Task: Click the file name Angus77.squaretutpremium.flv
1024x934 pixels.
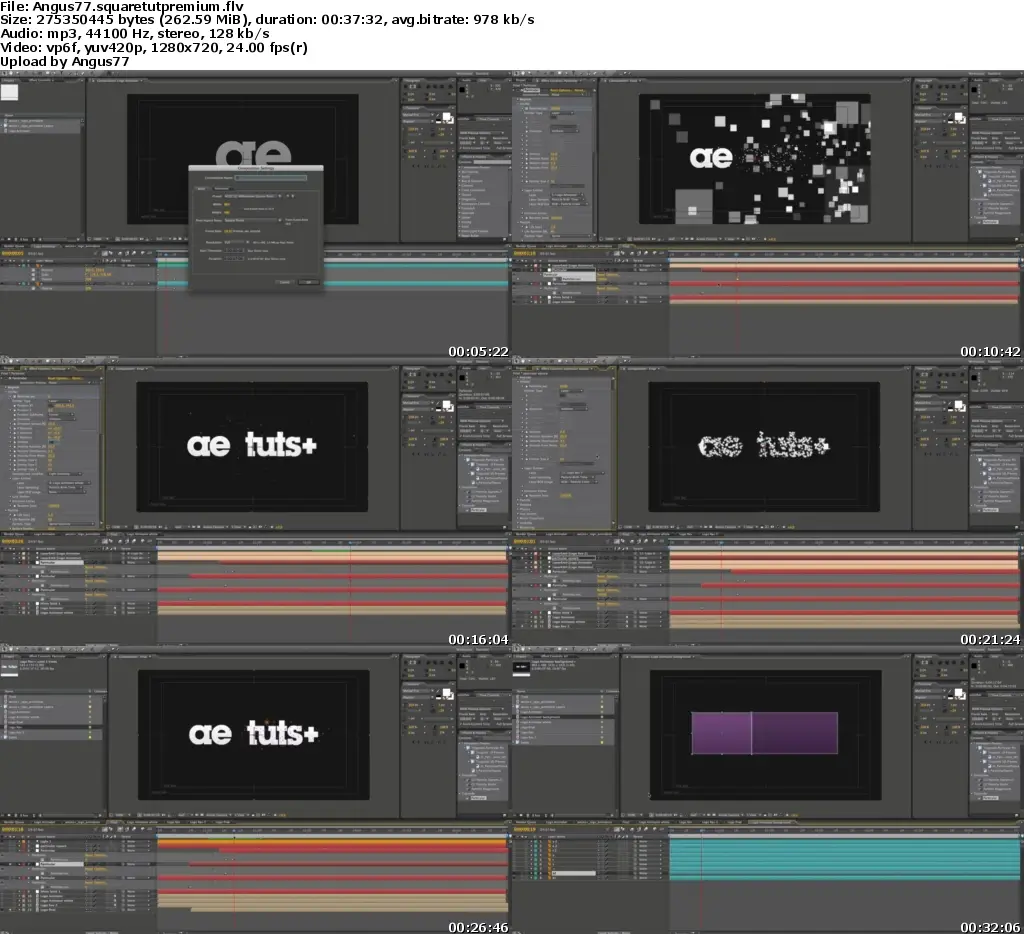Action: [x=138, y=7]
